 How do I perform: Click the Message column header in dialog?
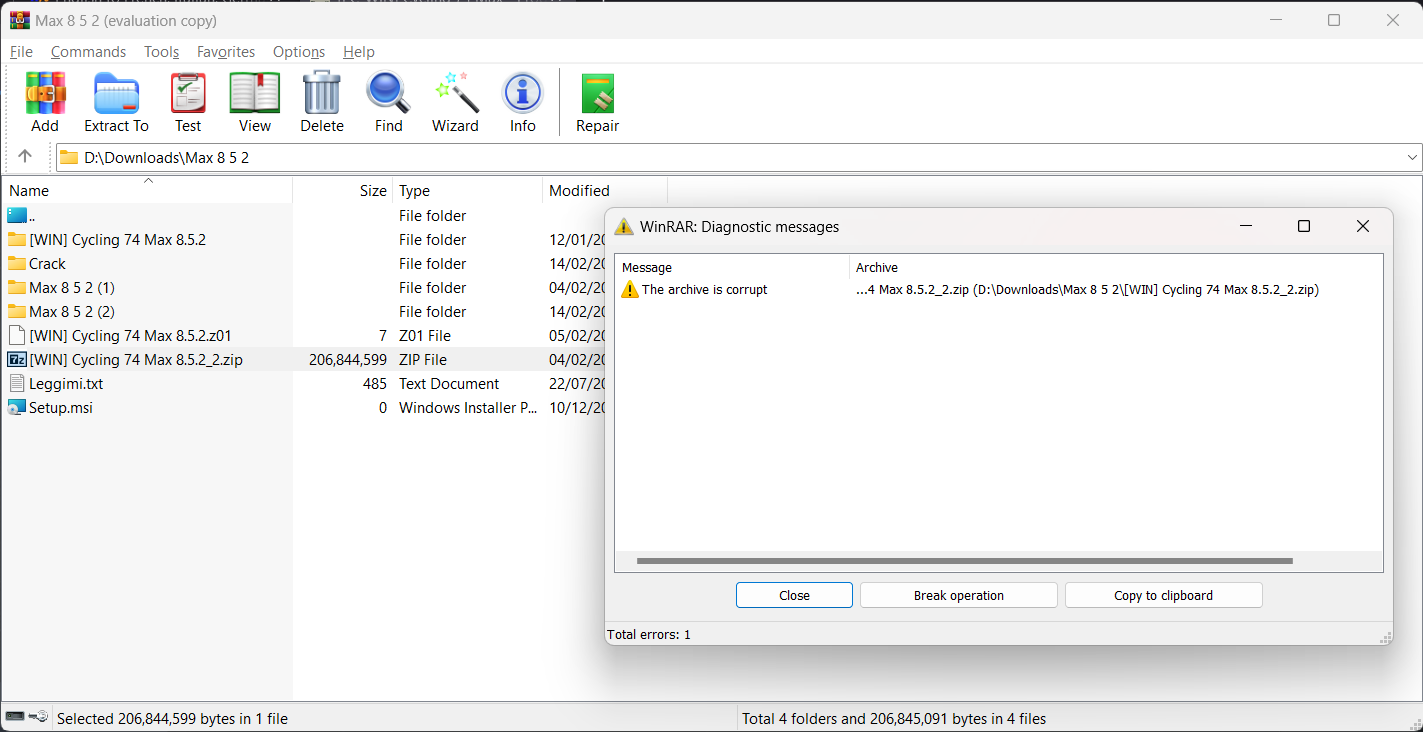(732, 267)
